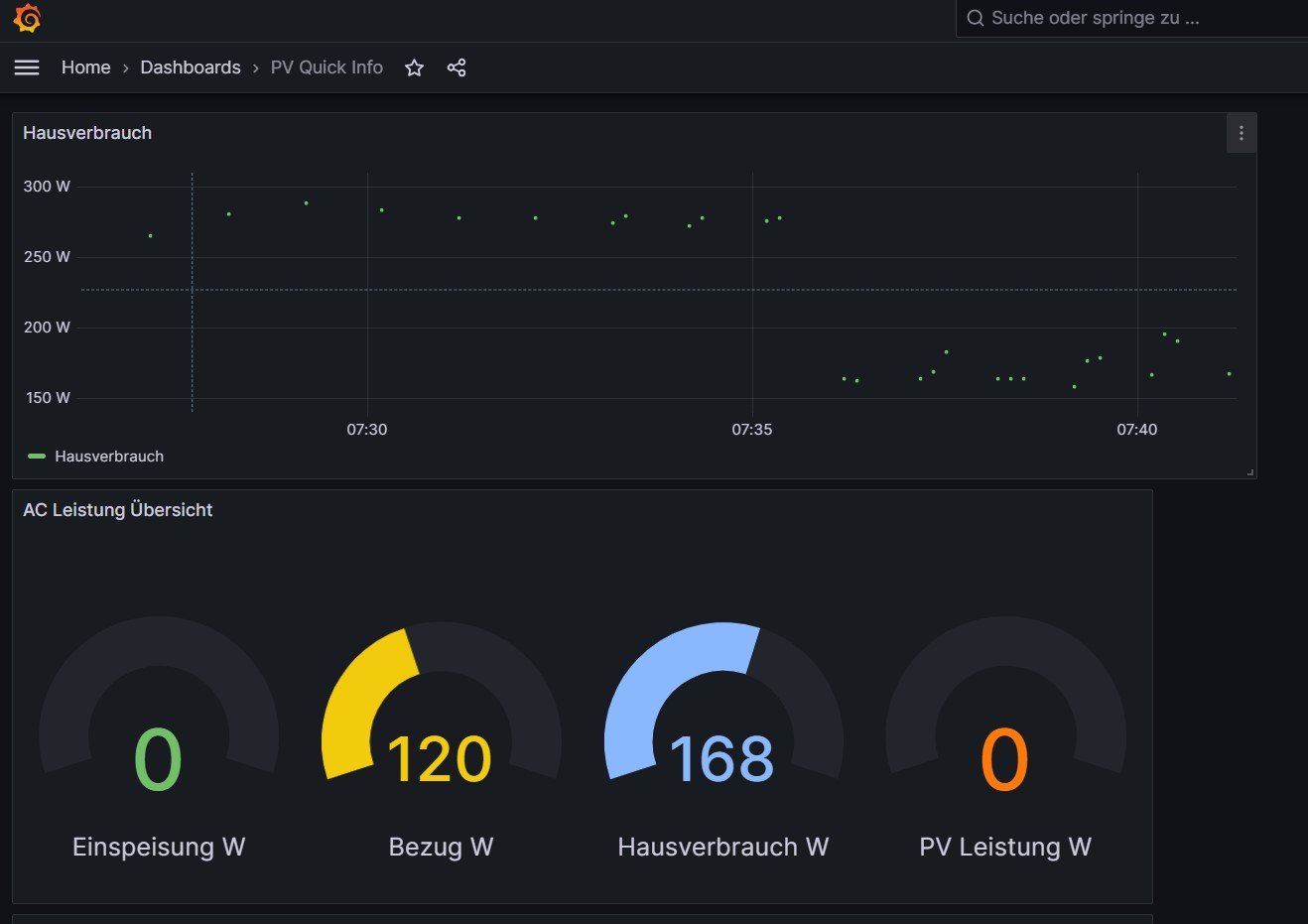Click the orange PV Leistung gauge value

click(x=1004, y=759)
